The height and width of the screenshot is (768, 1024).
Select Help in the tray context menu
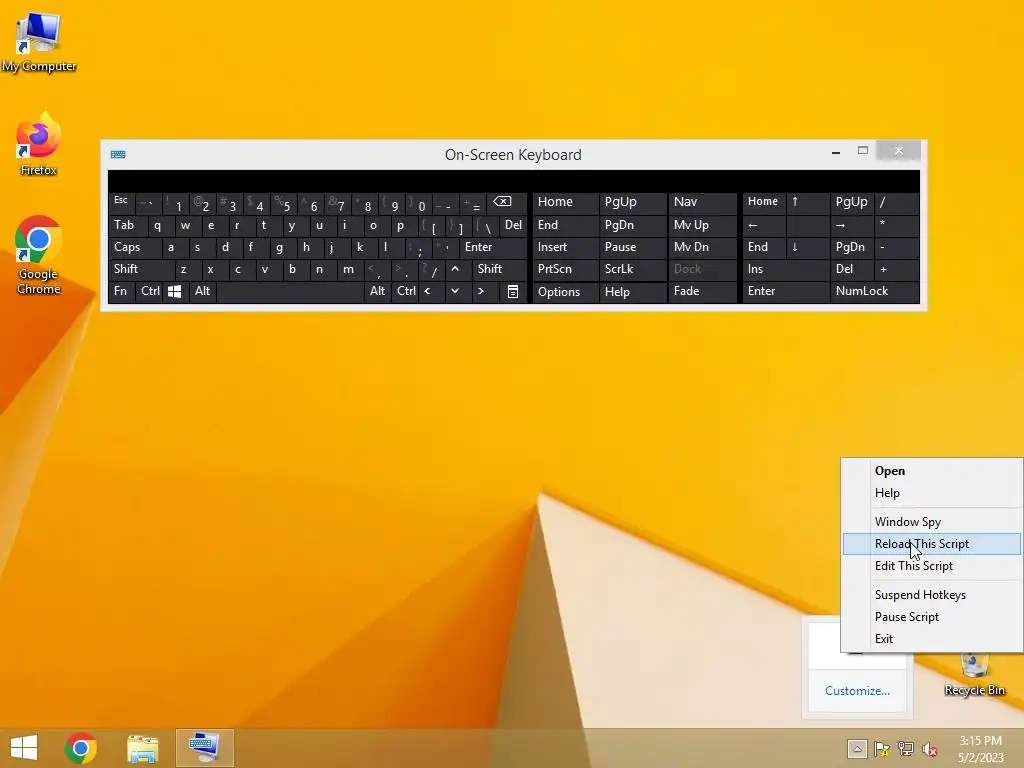[931, 493]
